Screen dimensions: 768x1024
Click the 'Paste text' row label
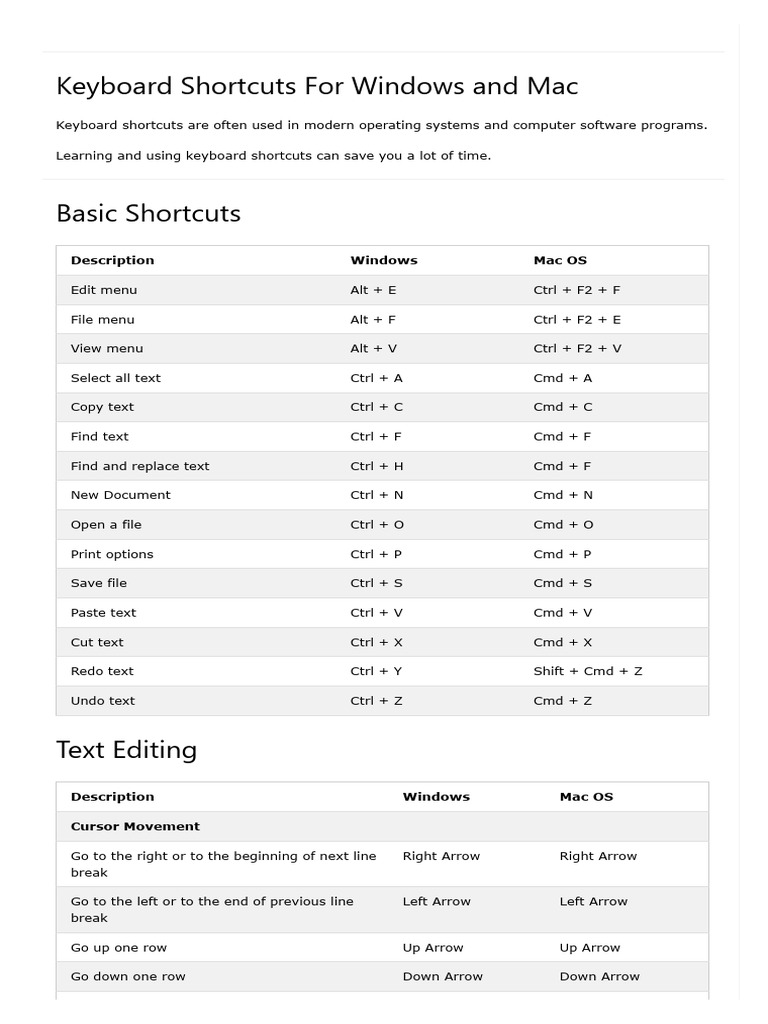click(103, 612)
